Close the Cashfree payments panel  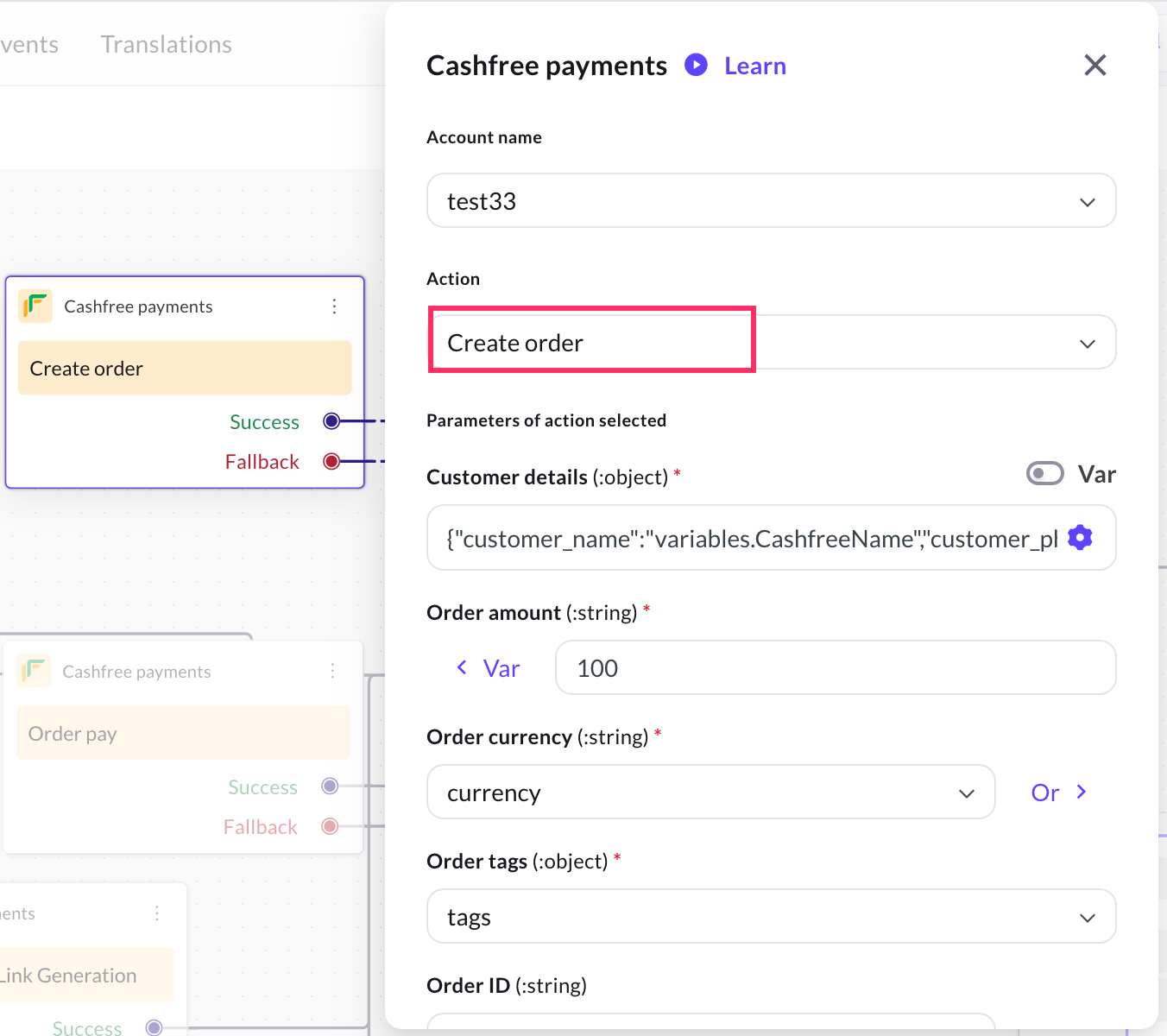(x=1094, y=65)
